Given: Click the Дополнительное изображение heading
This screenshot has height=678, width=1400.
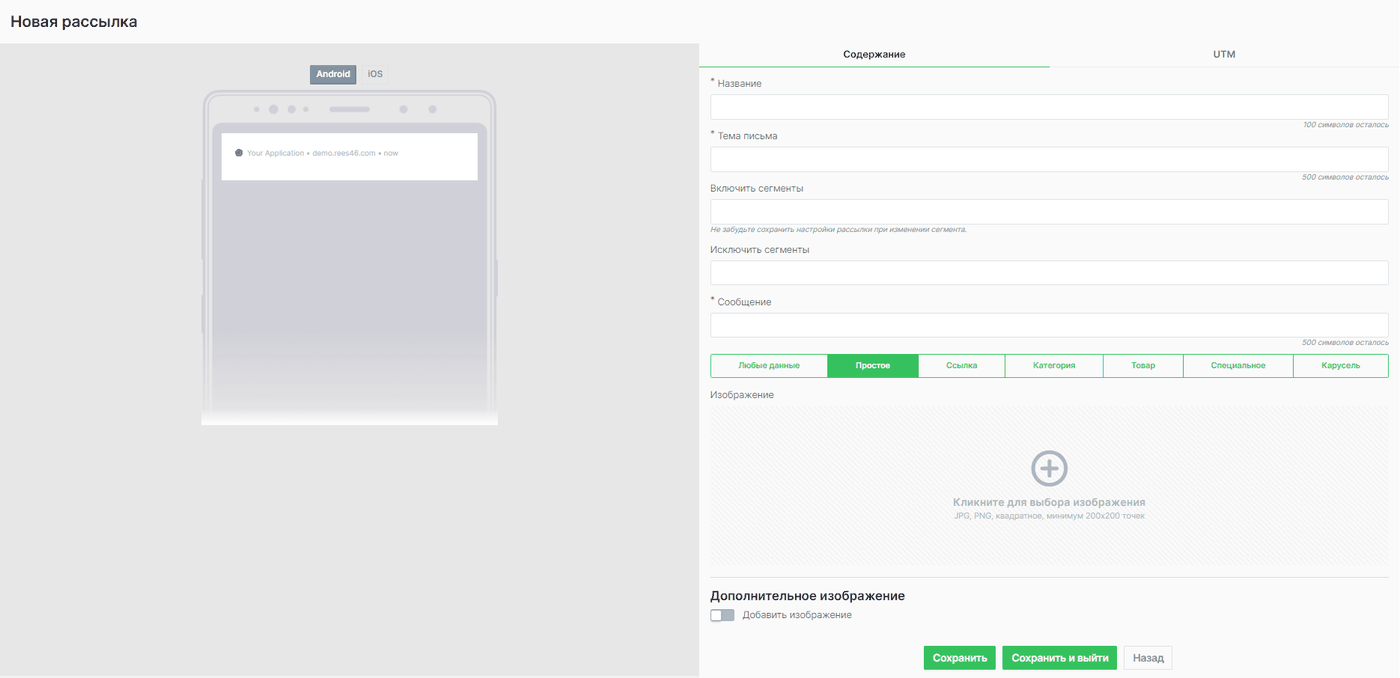Looking at the screenshot, I should (x=807, y=596).
